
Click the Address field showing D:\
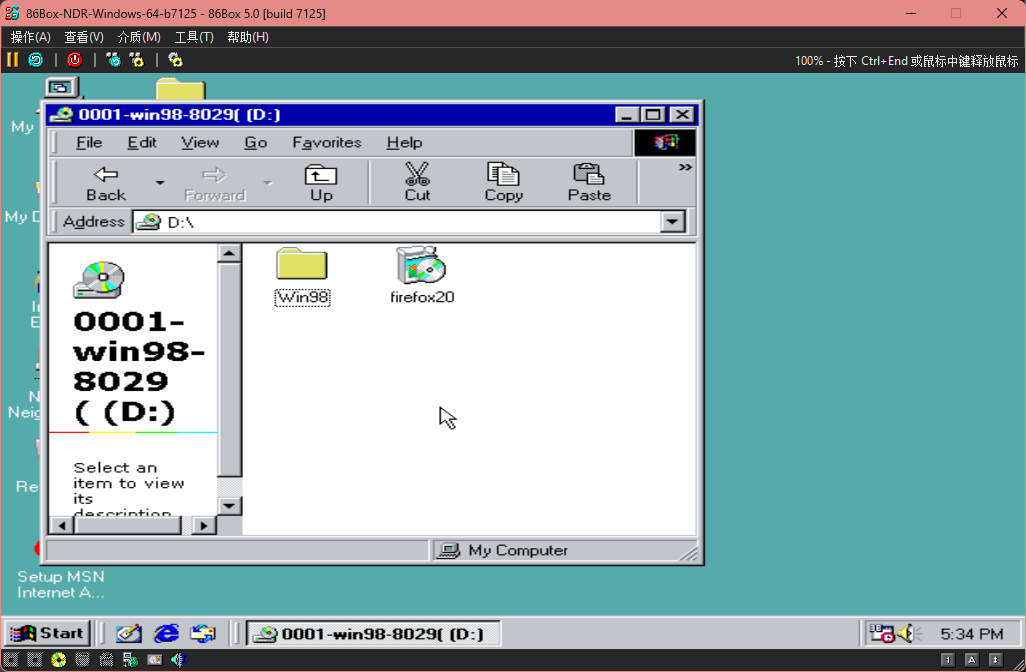(x=397, y=222)
